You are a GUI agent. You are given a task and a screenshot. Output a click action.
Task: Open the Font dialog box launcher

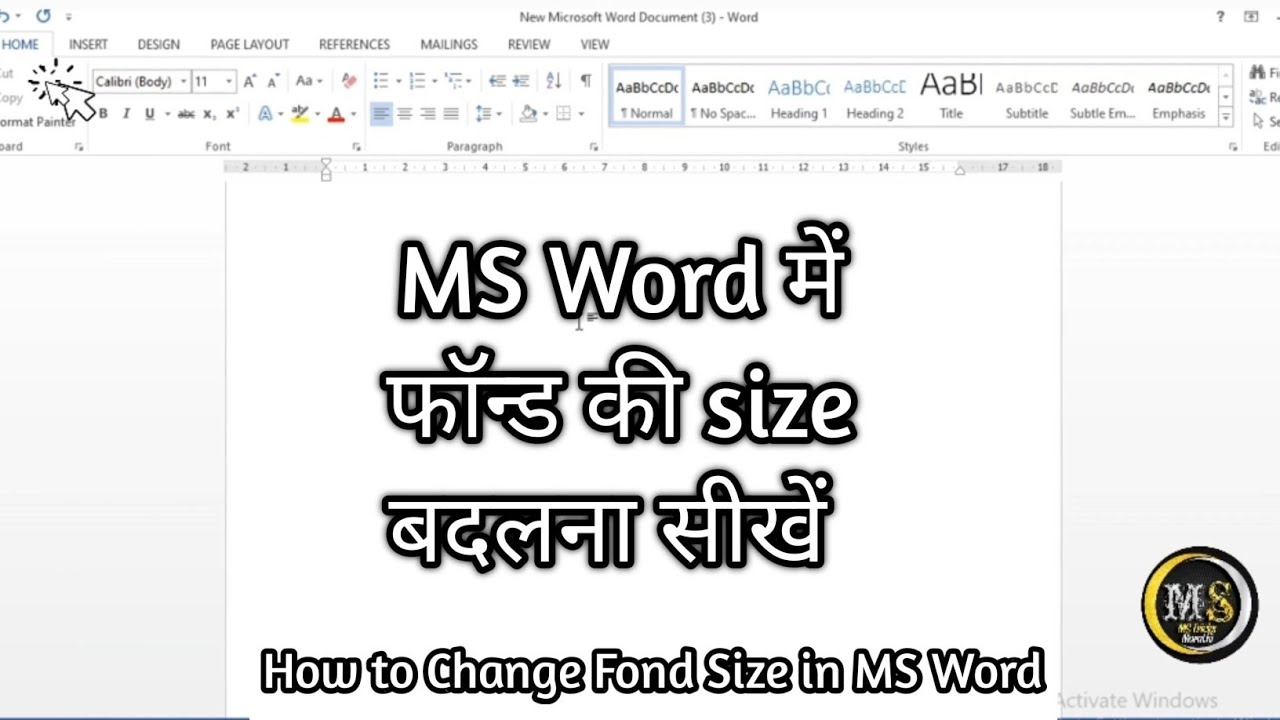357,146
